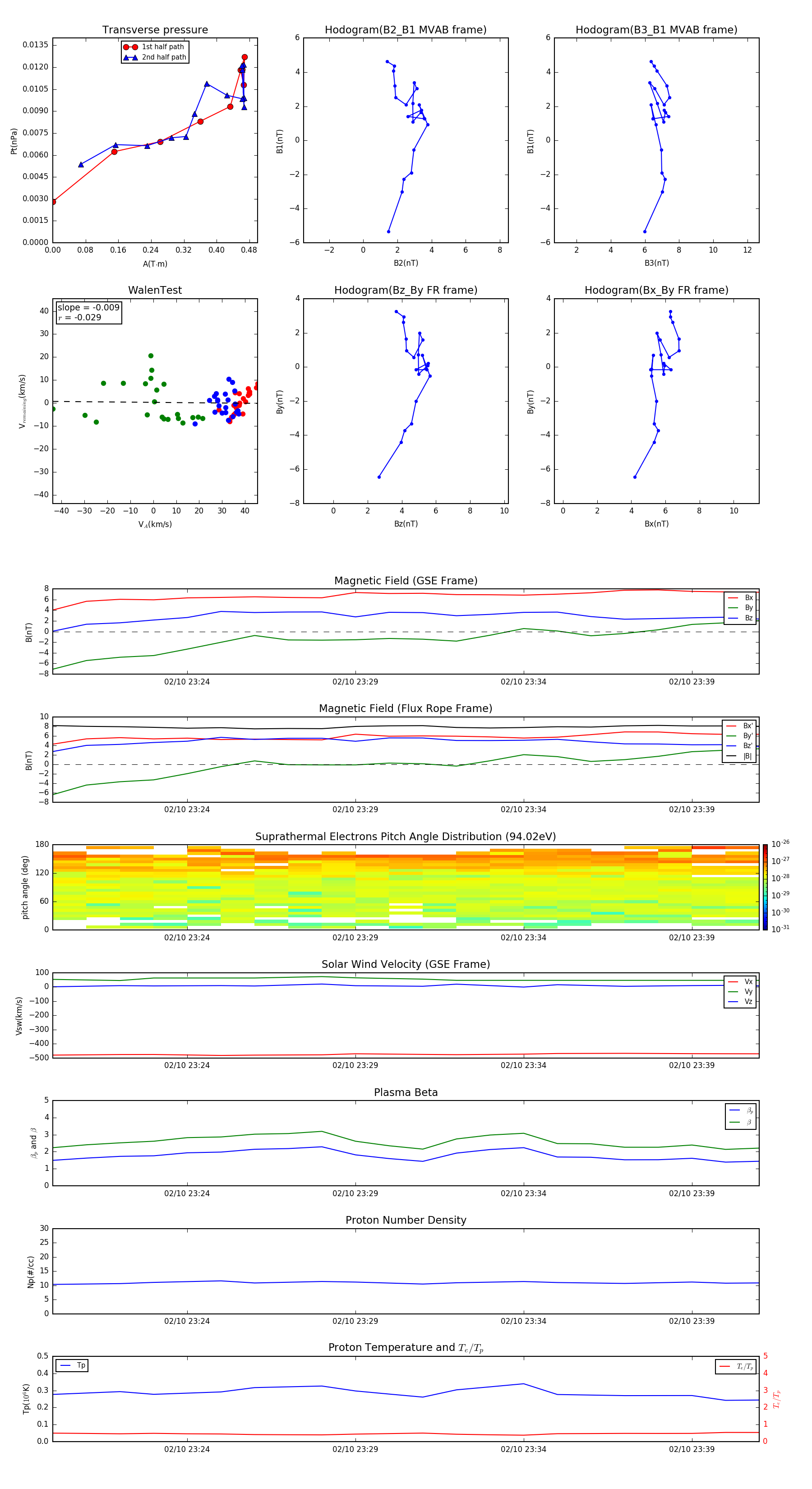Click the 10^-31 colorbar label
812x1489 pixels.
[x=780, y=929]
